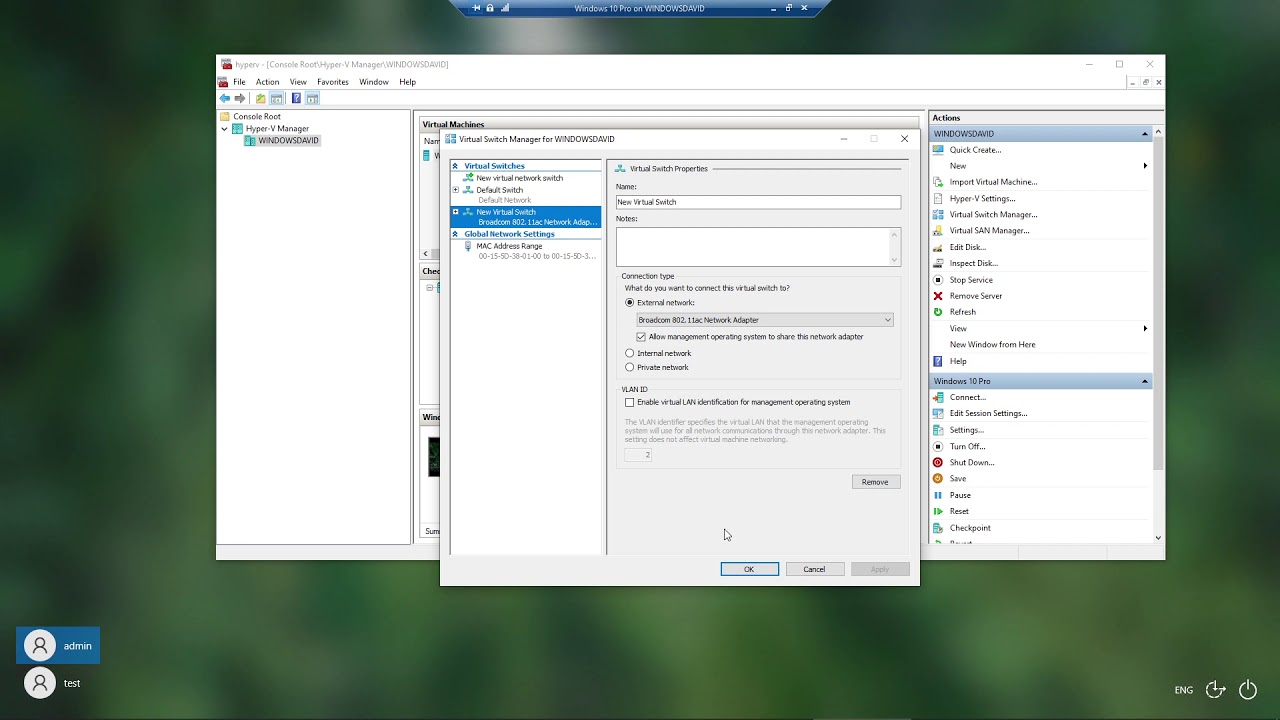This screenshot has height=720, width=1280.
Task: Open the Help menu in menu bar
Action: [x=407, y=82]
